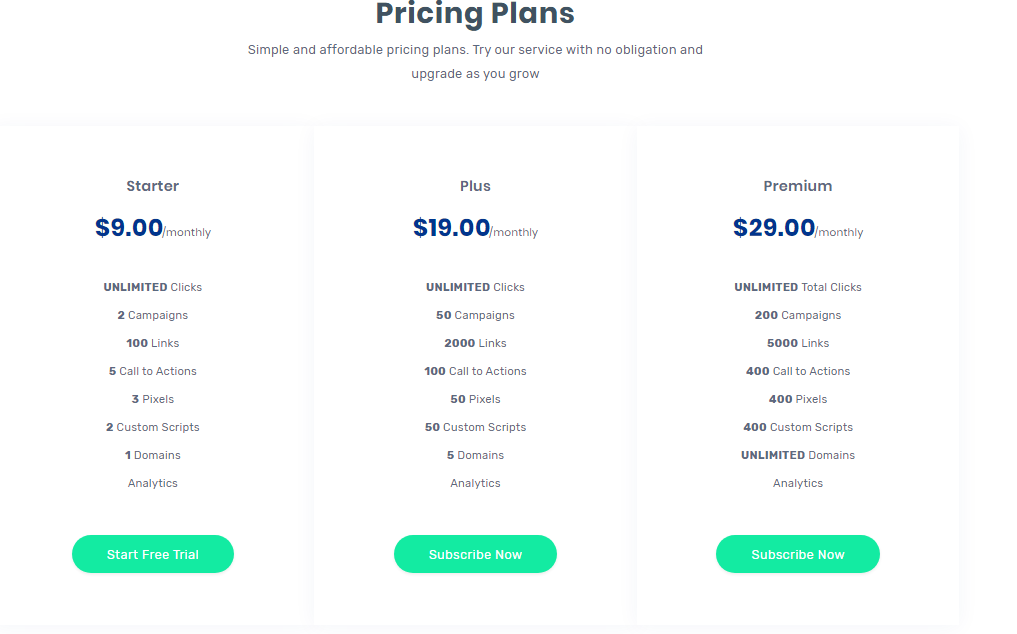Click Subscribe Now under the Premium plan
This screenshot has width=1017, height=634.
(797, 554)
